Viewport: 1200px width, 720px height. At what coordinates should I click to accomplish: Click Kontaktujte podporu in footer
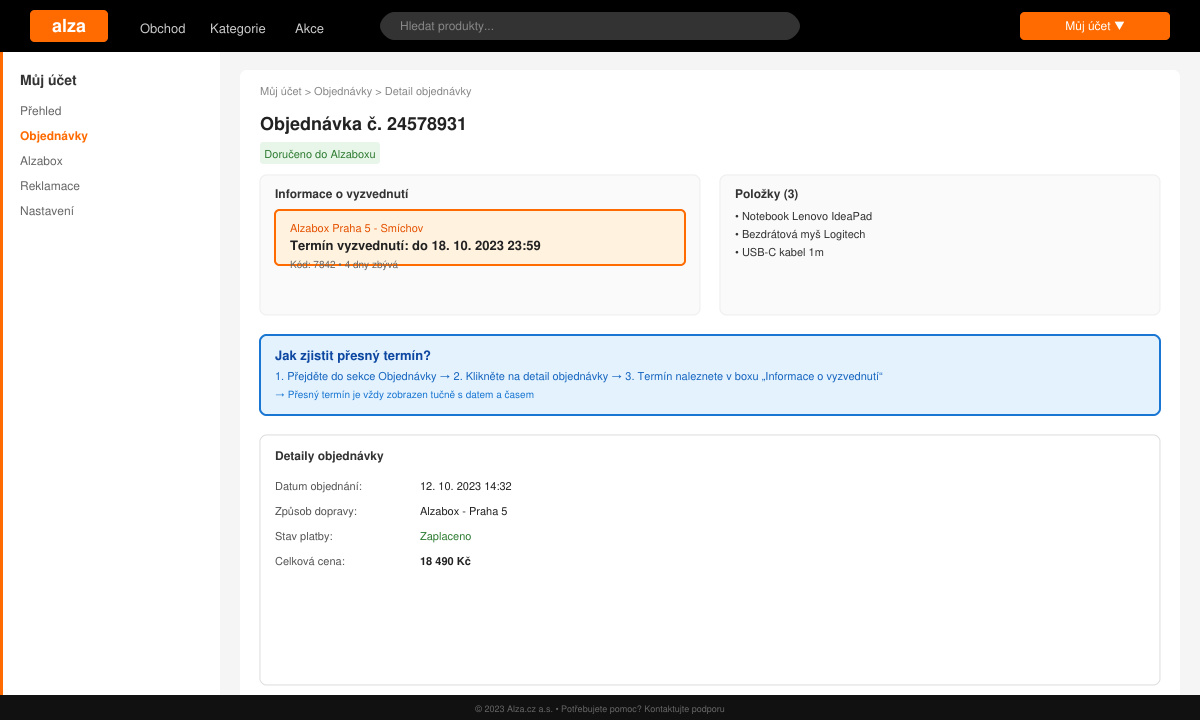tap(684, 709)
